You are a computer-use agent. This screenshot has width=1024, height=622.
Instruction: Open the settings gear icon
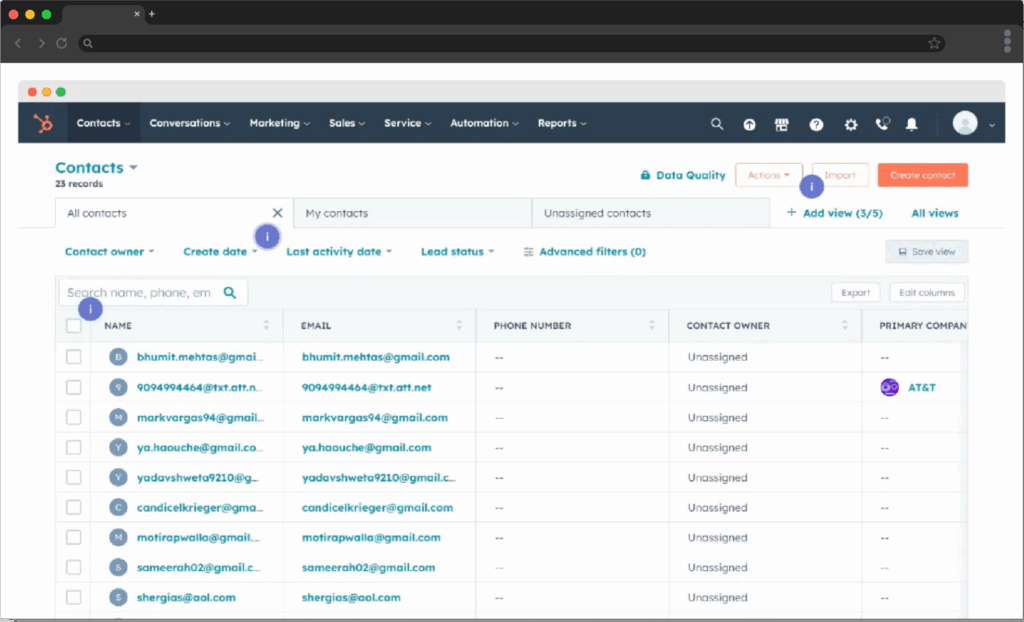pos(851,124)
